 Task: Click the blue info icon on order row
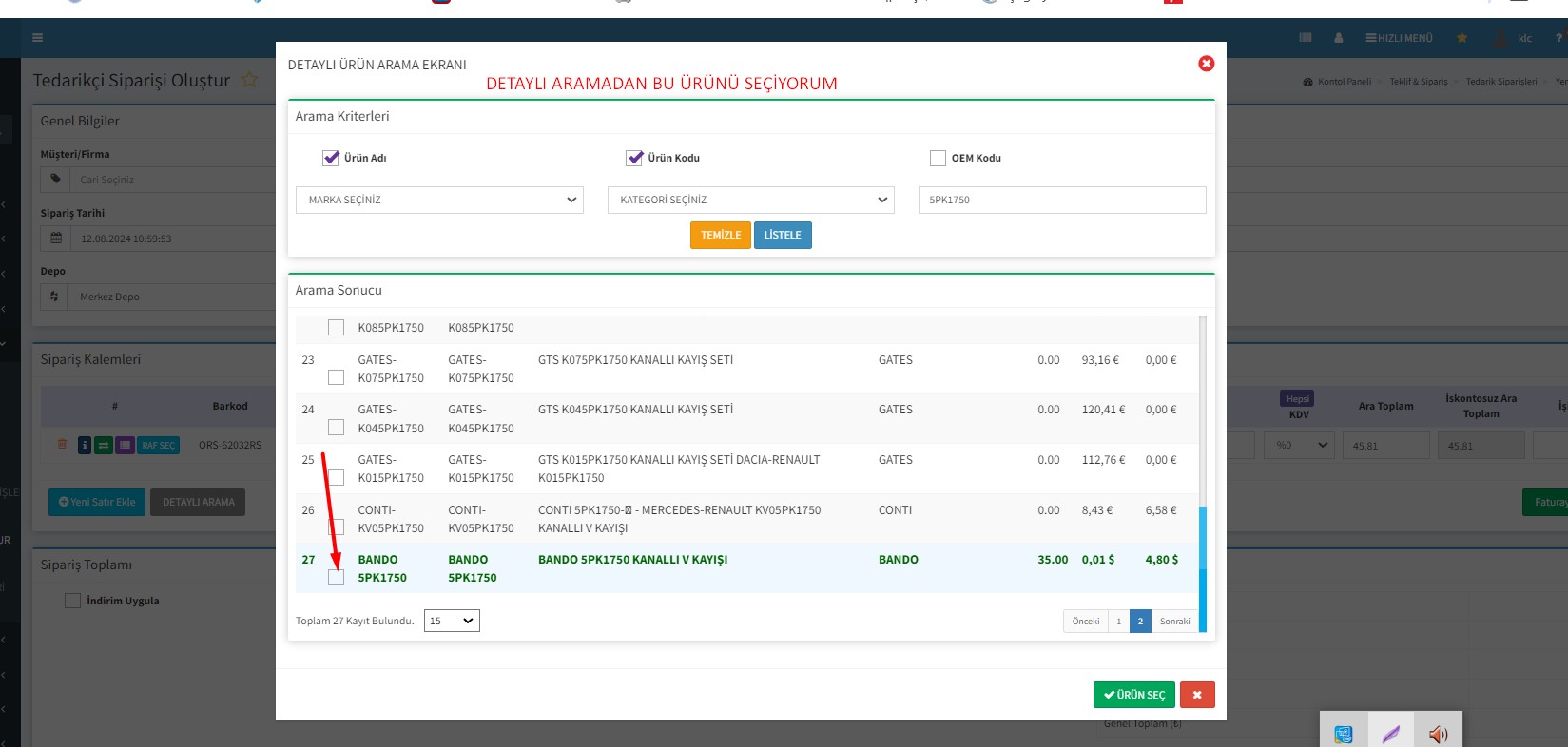click(85, 445)
